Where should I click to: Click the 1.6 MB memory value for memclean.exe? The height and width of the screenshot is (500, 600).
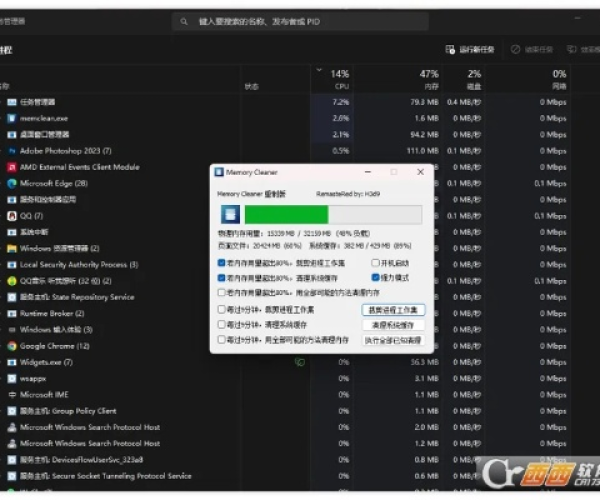pyautogui.click(x=427, y=118)
